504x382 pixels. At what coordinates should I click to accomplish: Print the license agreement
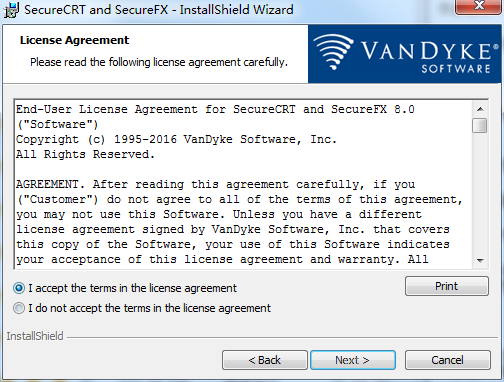pyautogui.click(x=447, y=286)
